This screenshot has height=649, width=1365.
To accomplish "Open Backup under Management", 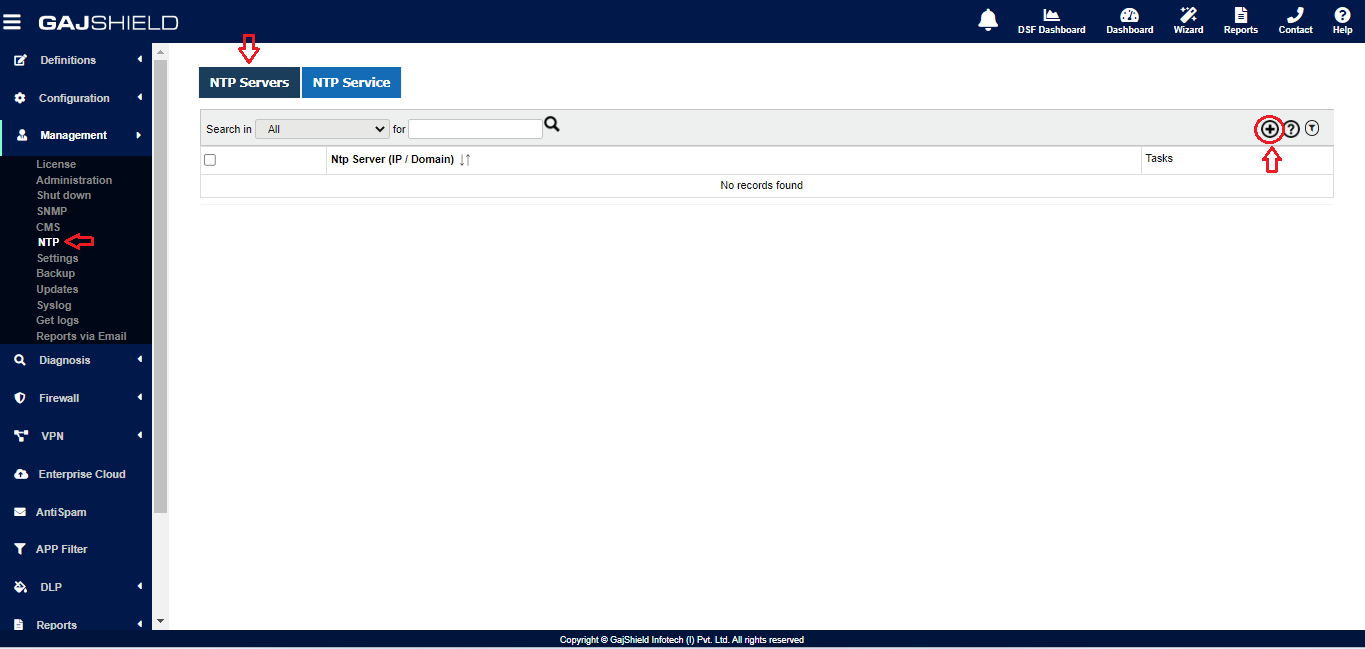I will 56,273.
